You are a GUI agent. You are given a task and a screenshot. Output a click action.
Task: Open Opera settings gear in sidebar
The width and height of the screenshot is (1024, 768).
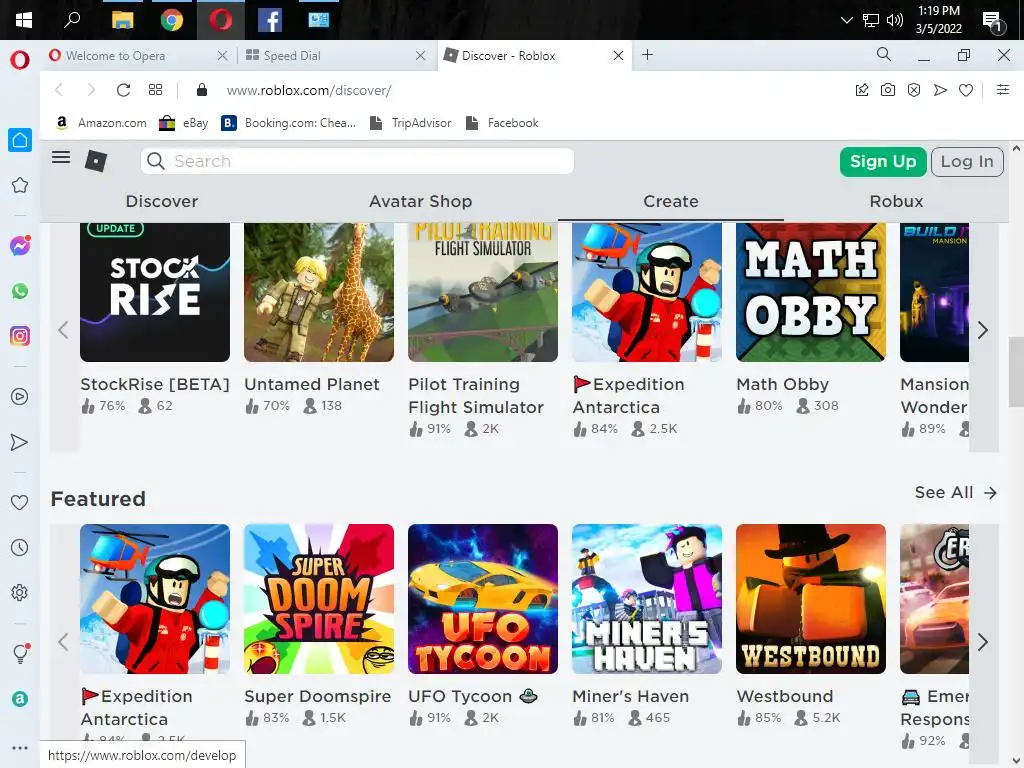coord(20,592)
